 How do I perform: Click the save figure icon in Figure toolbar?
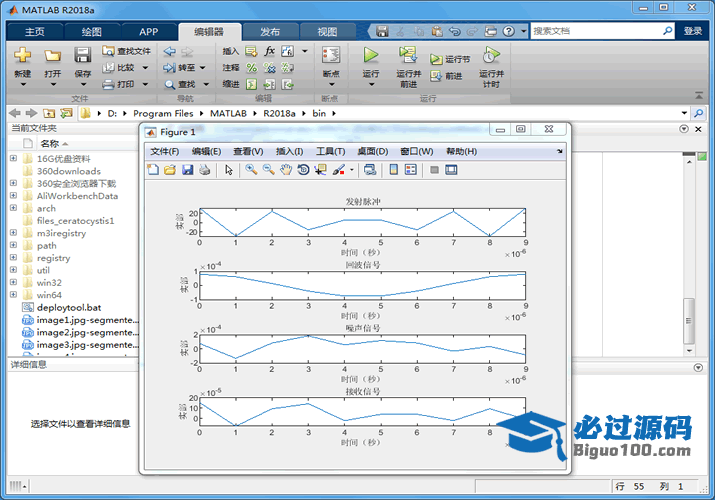[187, 170]
